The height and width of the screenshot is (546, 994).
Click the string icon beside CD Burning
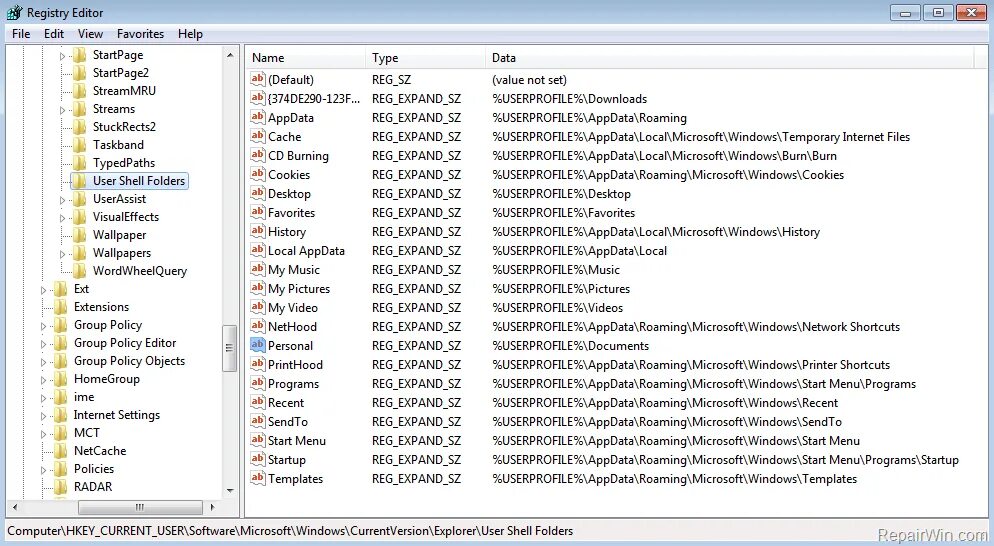[x=257, y=155]
